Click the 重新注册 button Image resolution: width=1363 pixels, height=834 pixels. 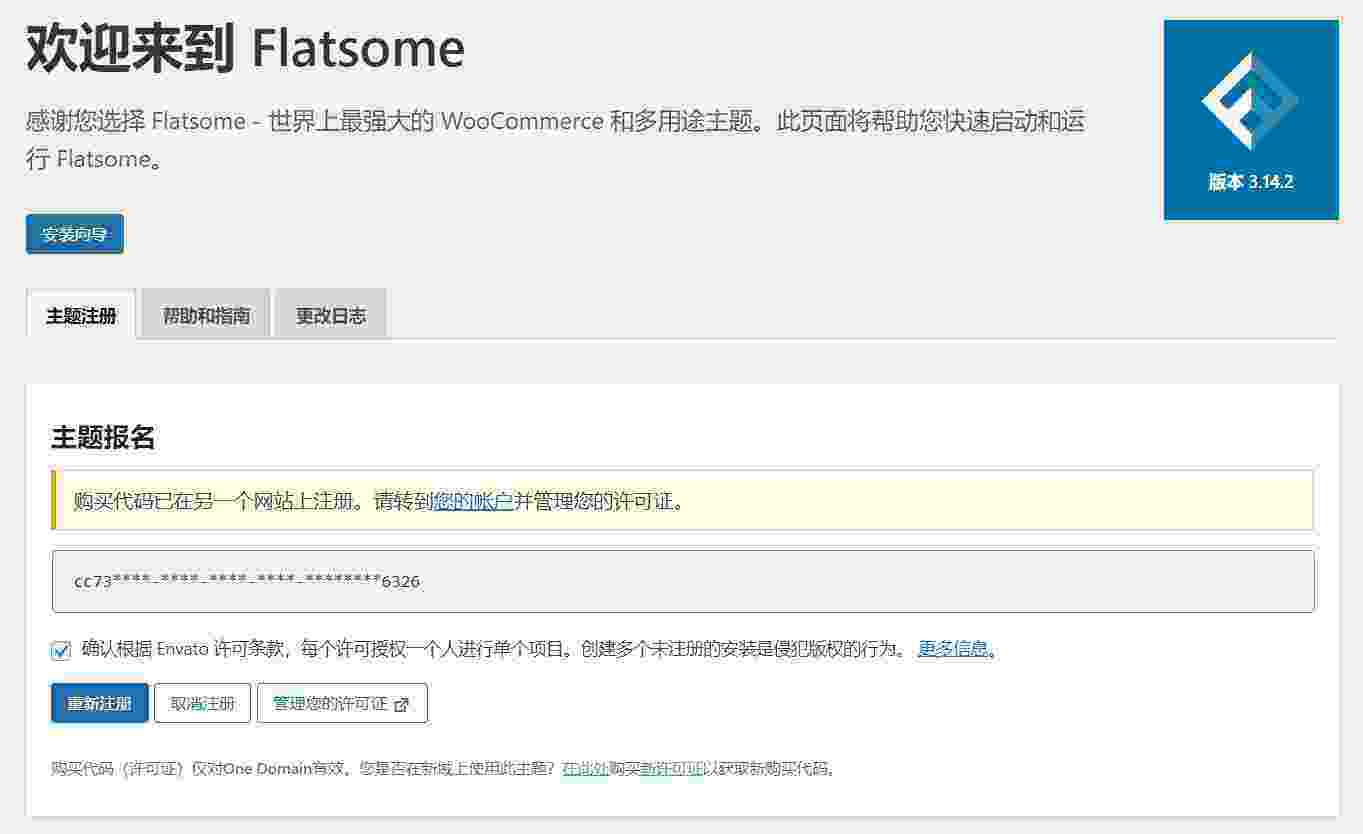coord(100,703)
